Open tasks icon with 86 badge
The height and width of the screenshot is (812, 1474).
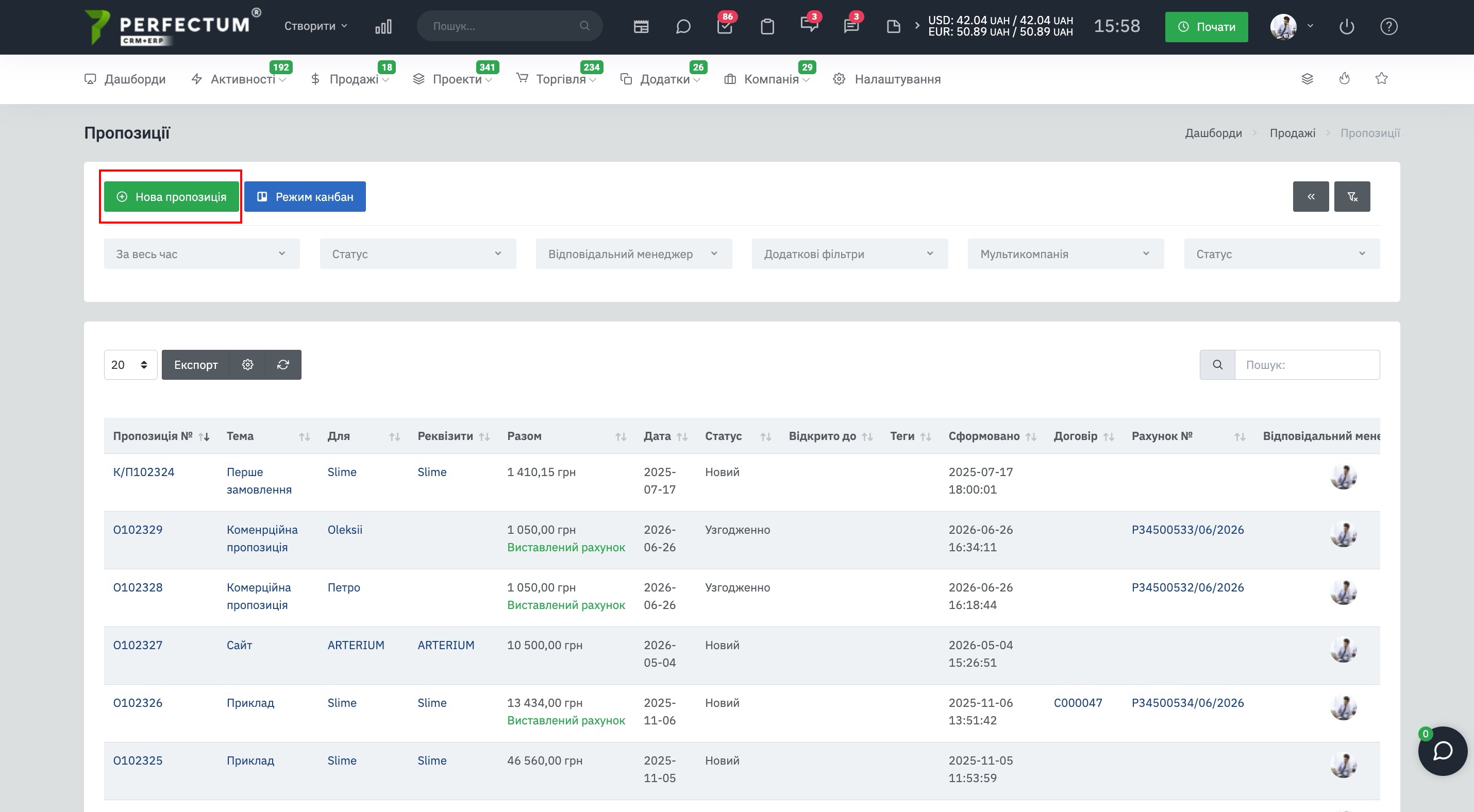725,26
